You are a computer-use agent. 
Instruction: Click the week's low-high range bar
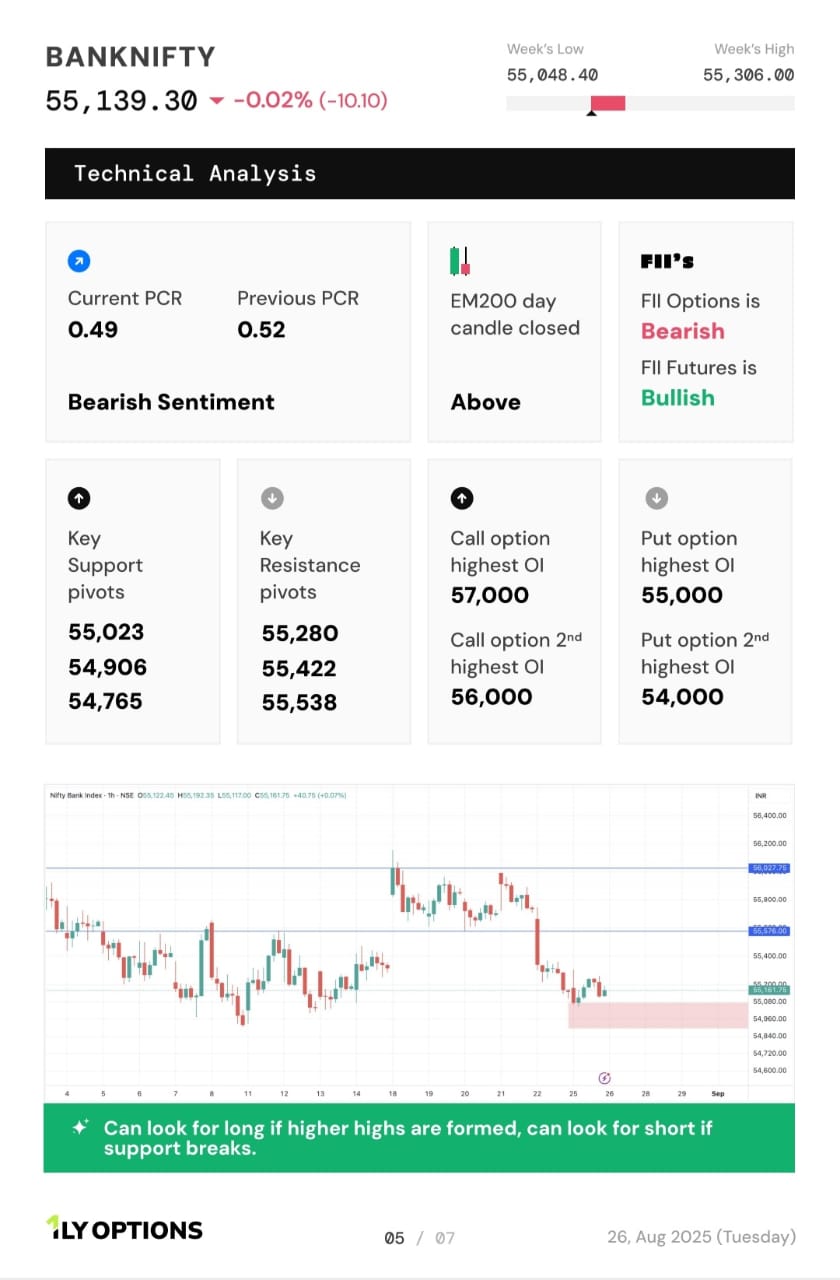pyautogui.click(x=650, y=103)
